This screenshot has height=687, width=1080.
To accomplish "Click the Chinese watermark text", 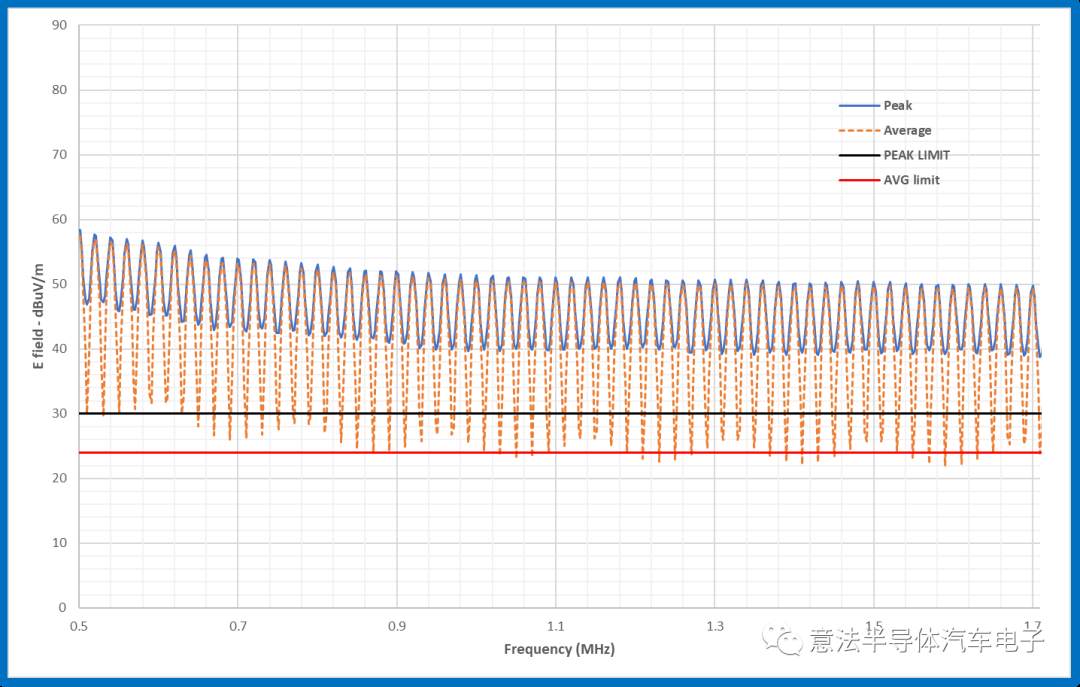I will (x=926, y=640).
